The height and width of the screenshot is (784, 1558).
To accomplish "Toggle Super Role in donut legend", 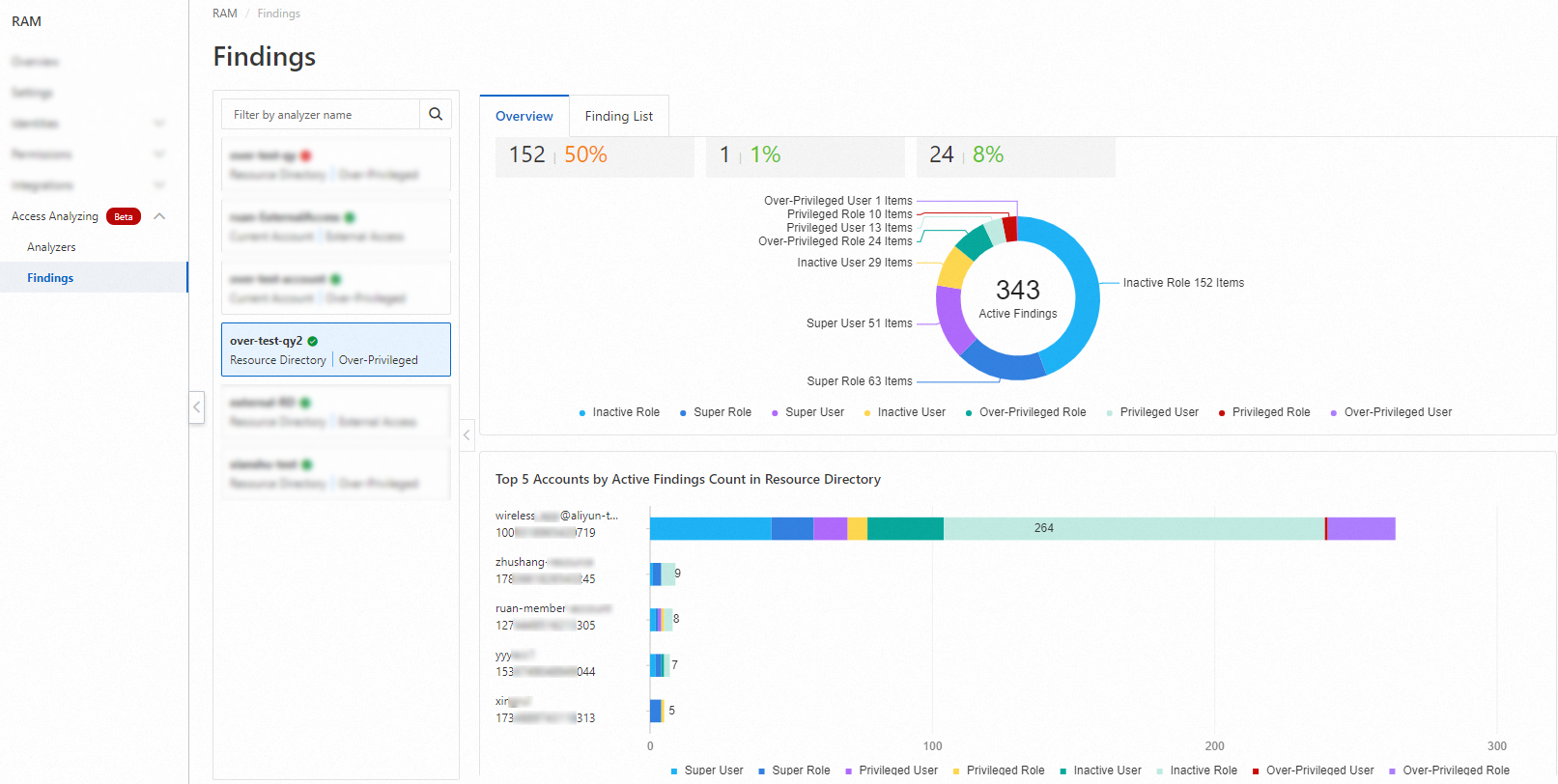I will point(716,412).
